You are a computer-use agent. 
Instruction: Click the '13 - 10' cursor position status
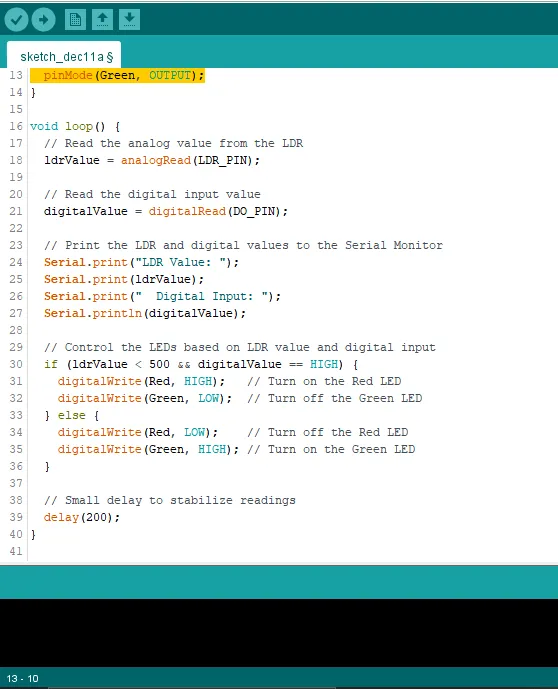pos(22,678)
